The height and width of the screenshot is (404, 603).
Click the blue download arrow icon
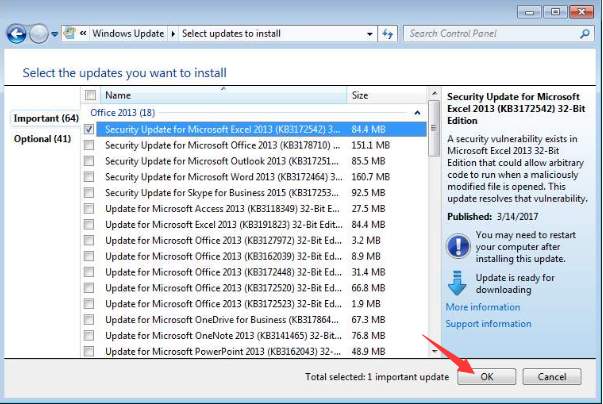pyautogui.click(x=457, y=283)
